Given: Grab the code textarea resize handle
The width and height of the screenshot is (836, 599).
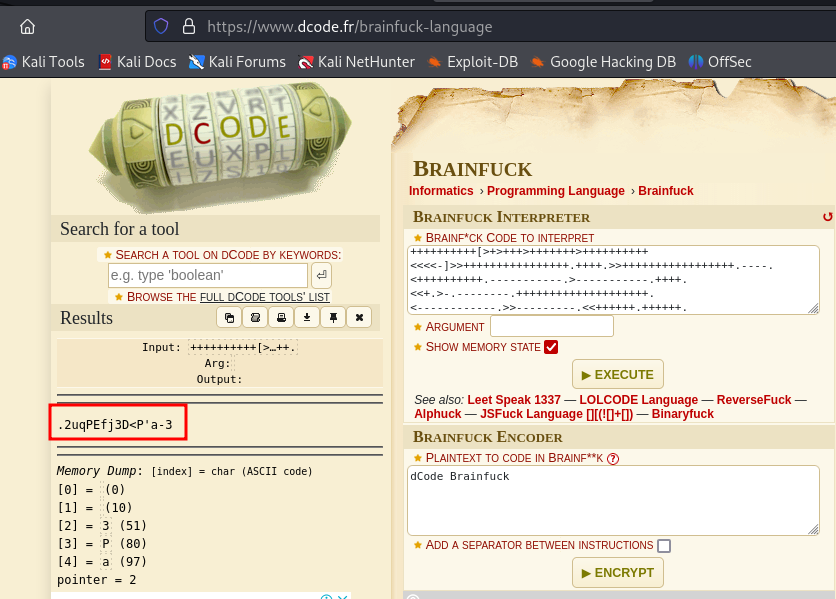Looking at the screenshot, I should 814,309.
